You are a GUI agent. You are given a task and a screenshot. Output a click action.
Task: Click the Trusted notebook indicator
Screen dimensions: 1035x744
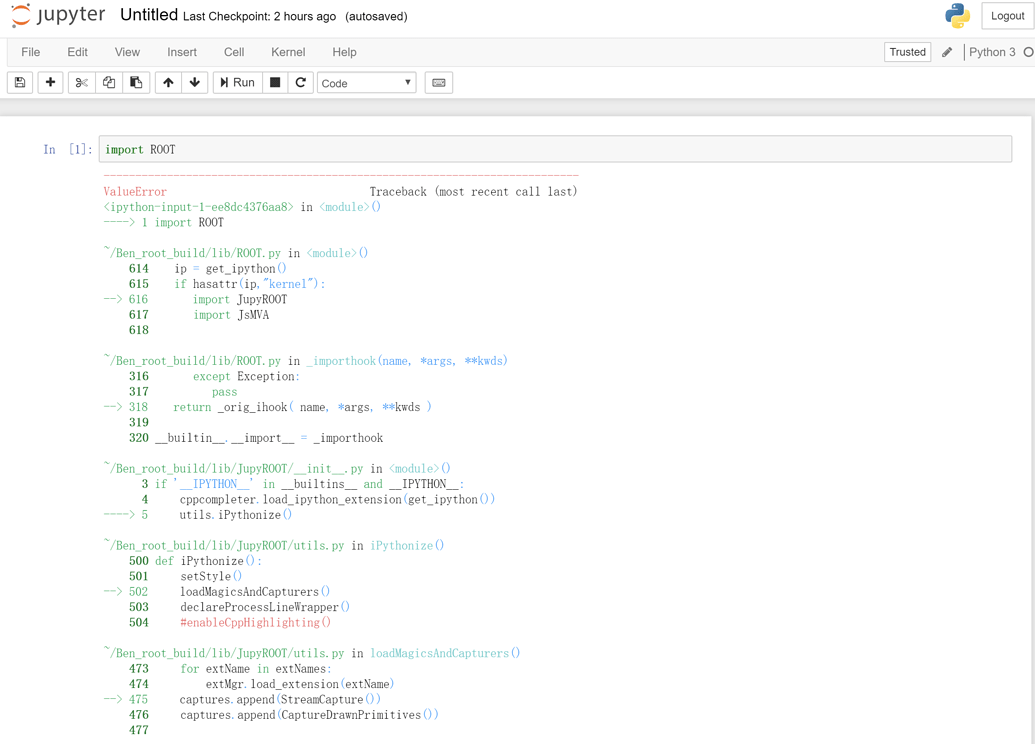(906, 51)
